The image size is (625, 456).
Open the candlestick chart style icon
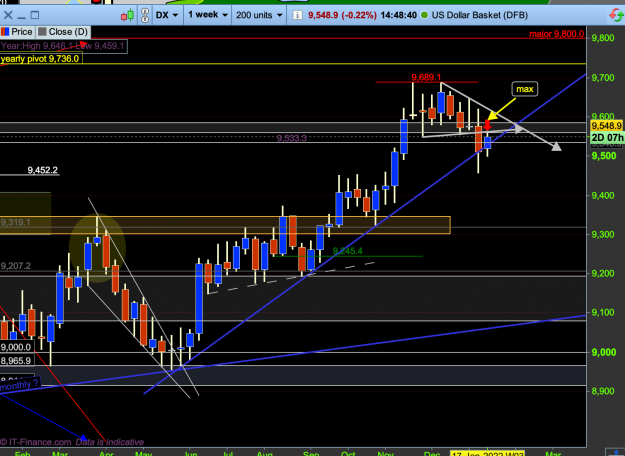pos(128,16)
